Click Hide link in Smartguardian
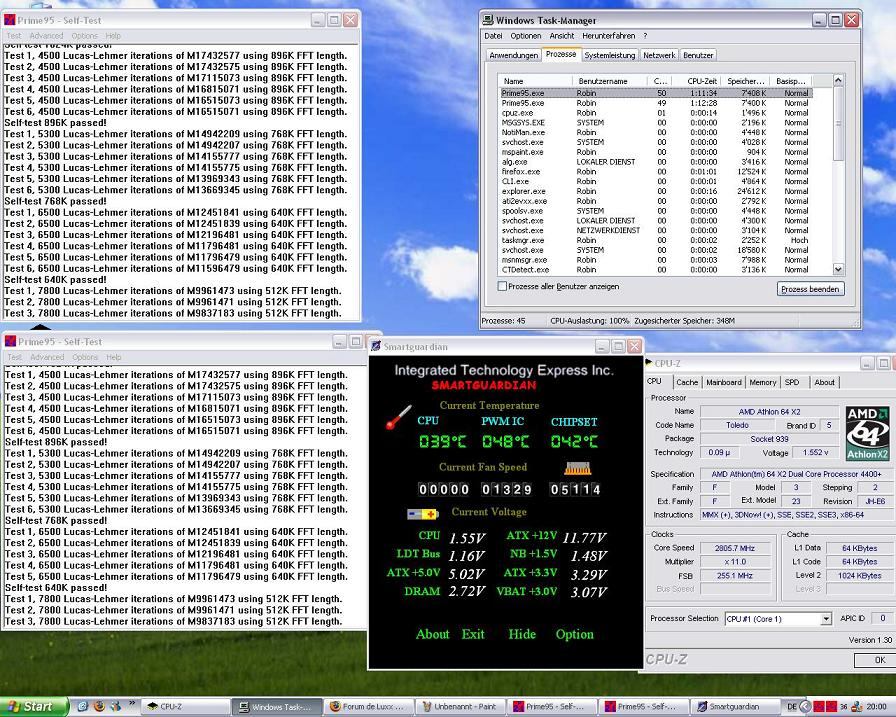Screen dimensions: 896x717 pyautogui.click(x=522, y=634)
